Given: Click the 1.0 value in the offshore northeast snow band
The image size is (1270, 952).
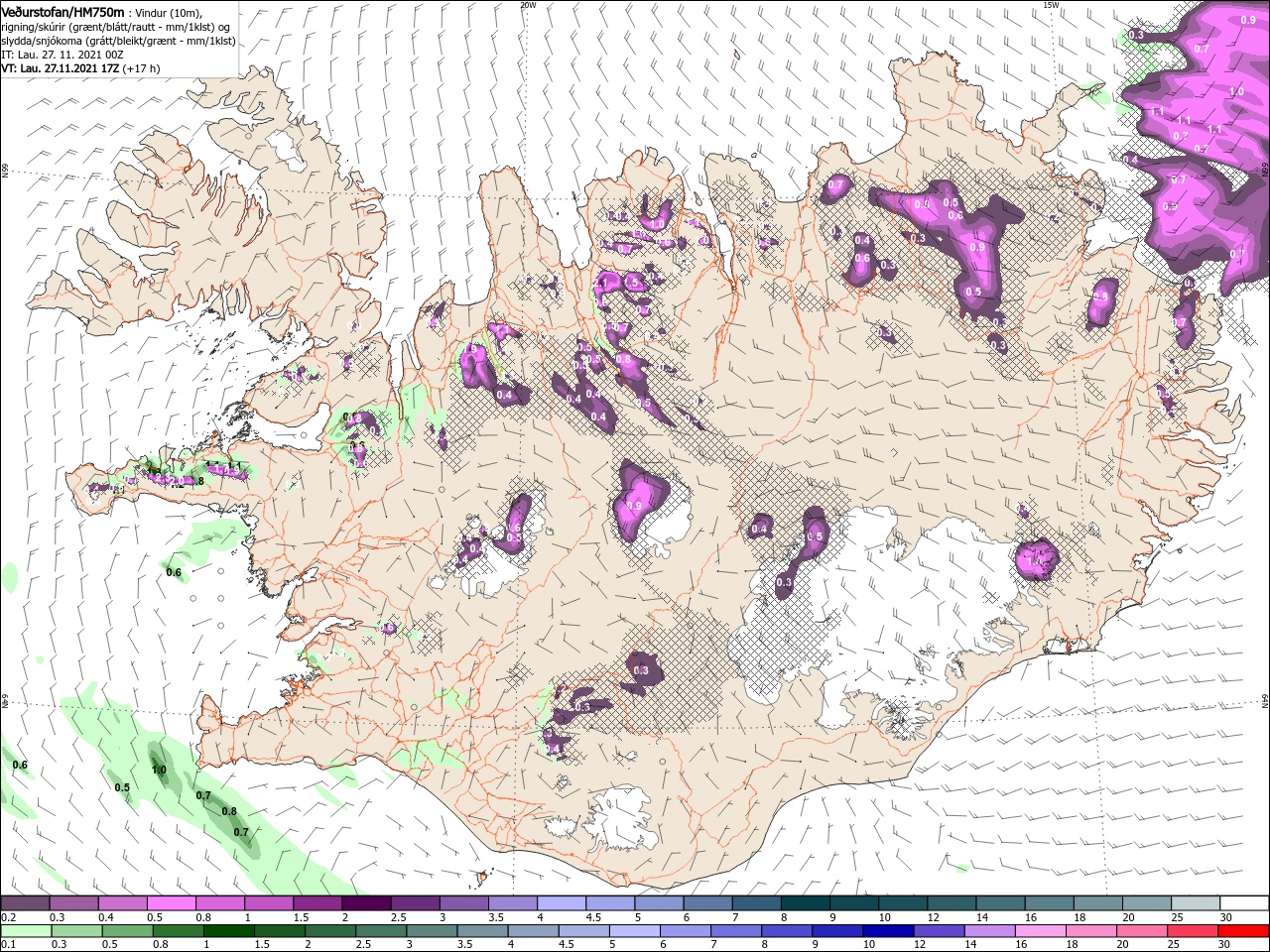Looking at the screenshot, I should pos(1236,92).
